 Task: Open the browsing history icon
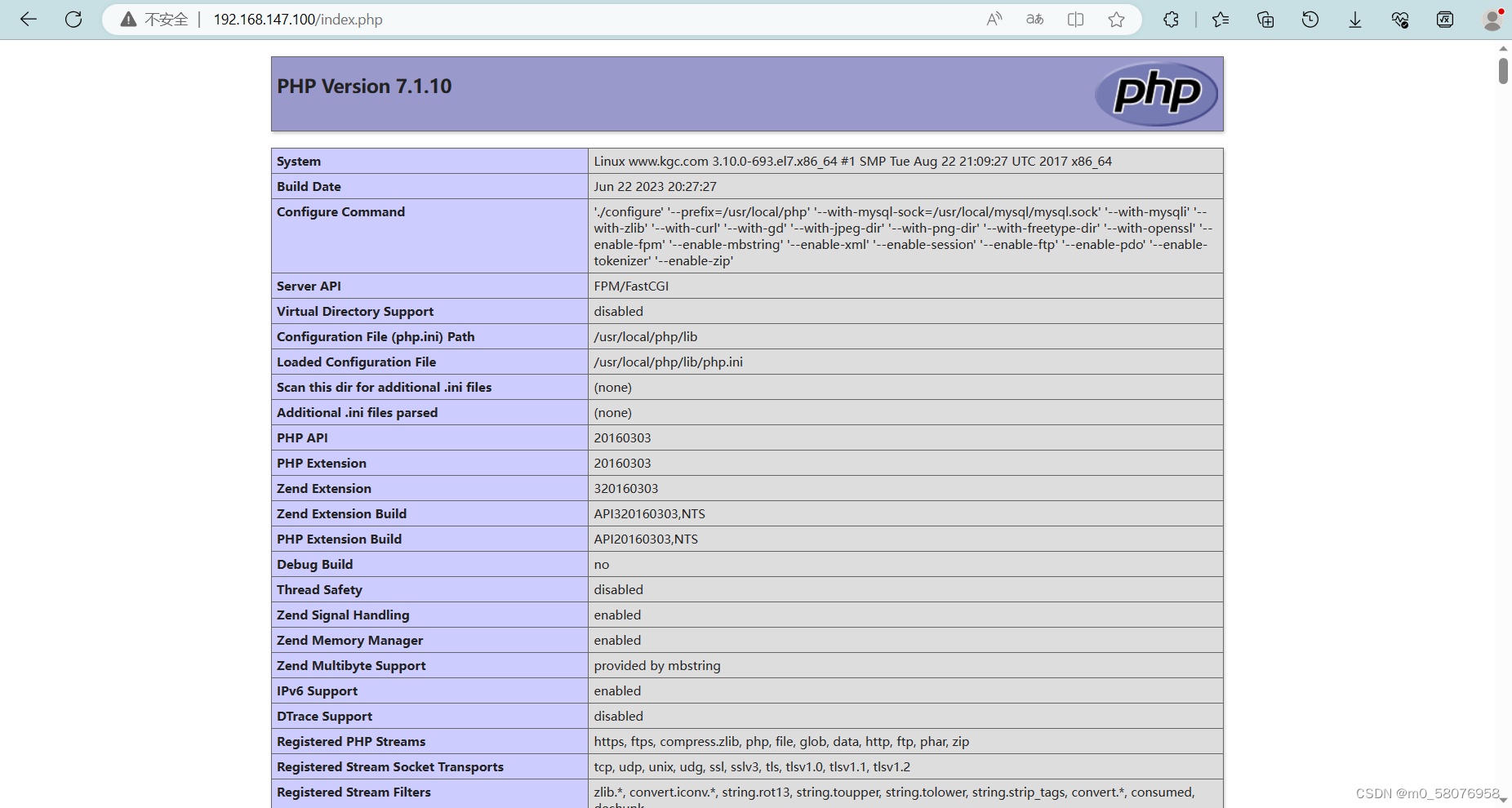coord(1310,20)
